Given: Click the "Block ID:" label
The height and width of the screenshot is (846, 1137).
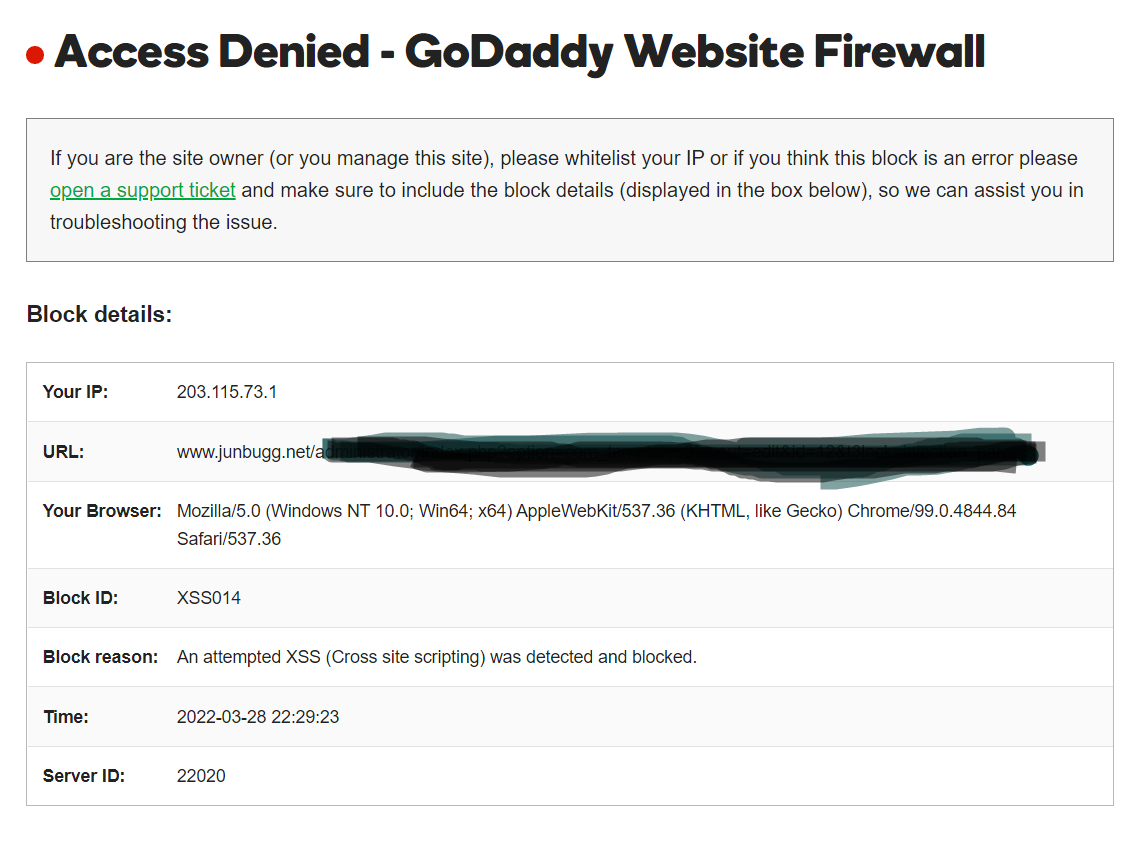Looking at the screenshot, I should [x=80, y=598].
